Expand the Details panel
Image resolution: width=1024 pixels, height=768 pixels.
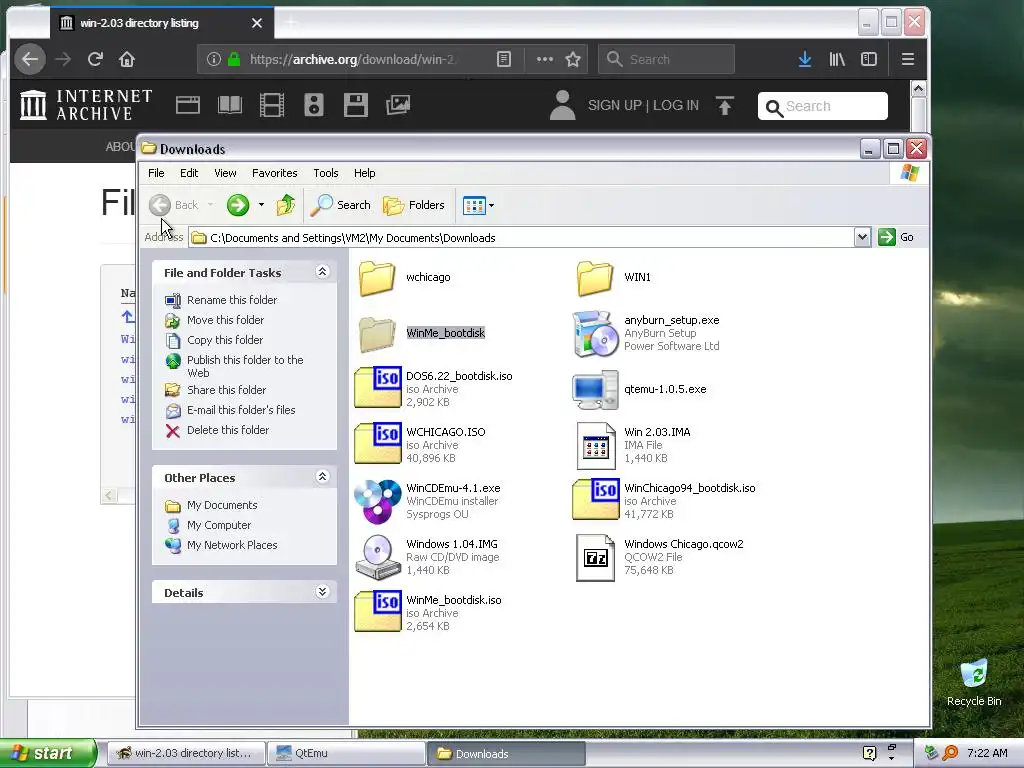(x=322, y=592)
